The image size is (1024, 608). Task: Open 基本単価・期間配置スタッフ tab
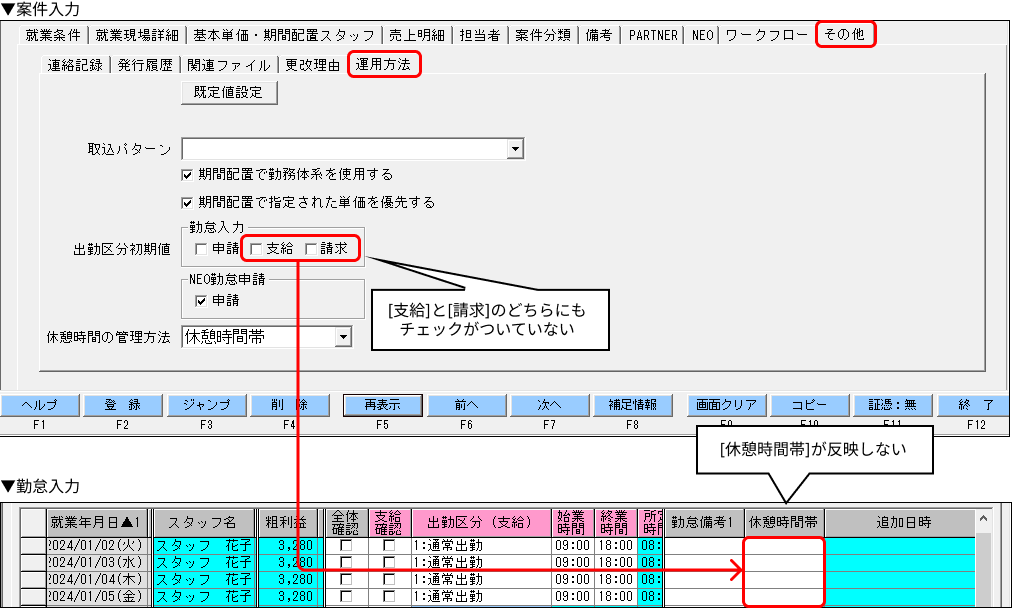coord(284,35)
